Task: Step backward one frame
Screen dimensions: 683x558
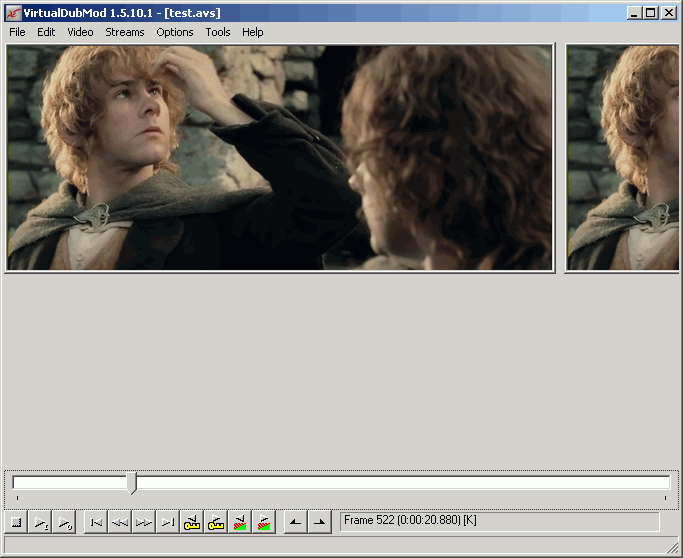Action: pyautogui.click(x=120, y=522)
